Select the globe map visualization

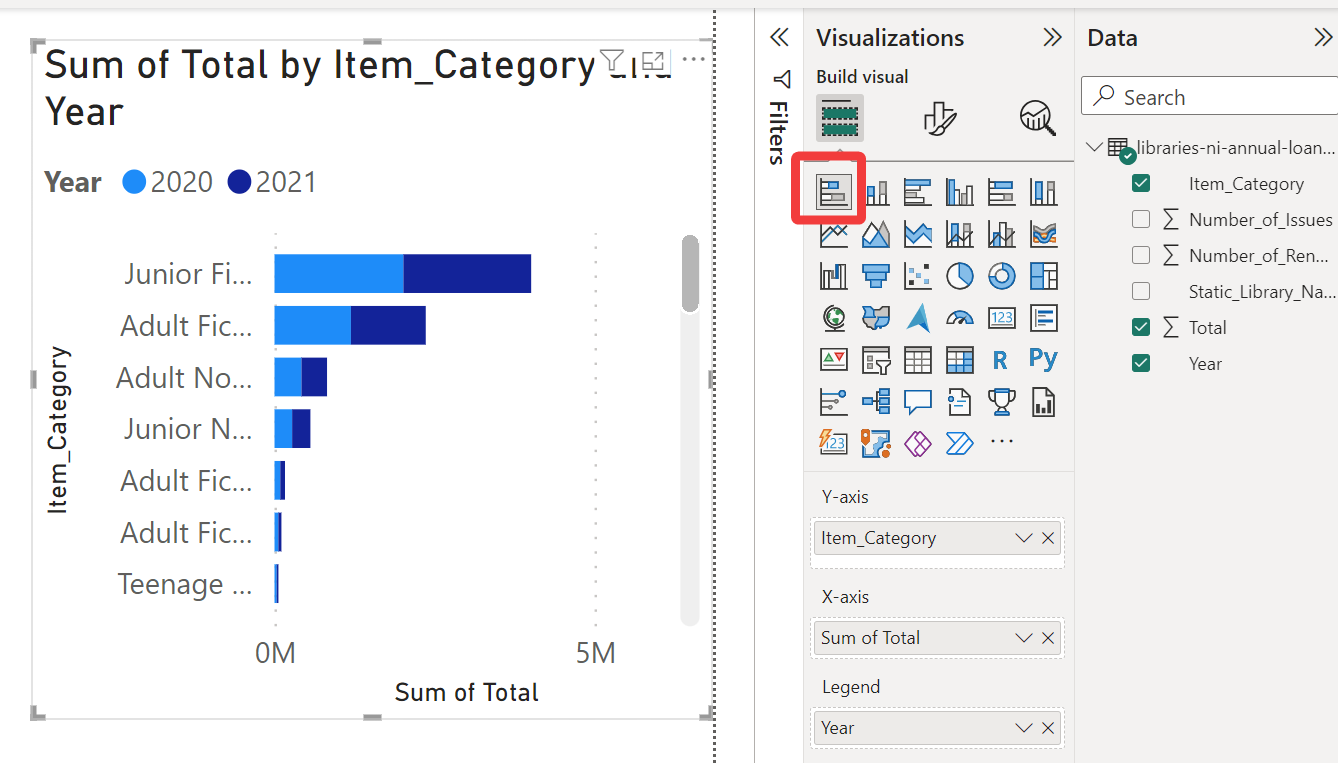[x=834, y=318]
